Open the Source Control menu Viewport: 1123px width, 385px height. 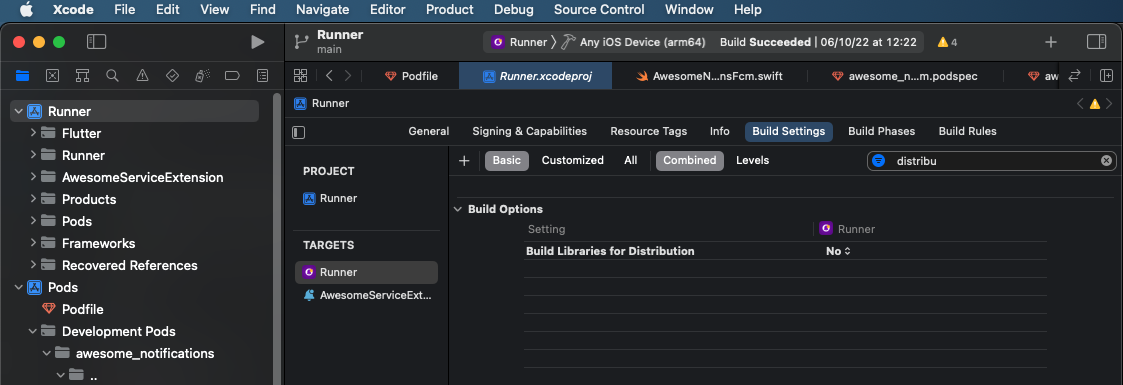pos(599,10)
